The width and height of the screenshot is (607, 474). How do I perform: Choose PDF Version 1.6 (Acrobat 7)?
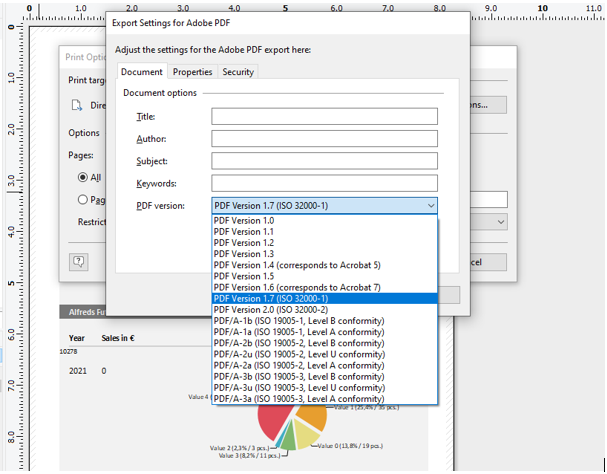pyautogui.click(x=324, y=287)
